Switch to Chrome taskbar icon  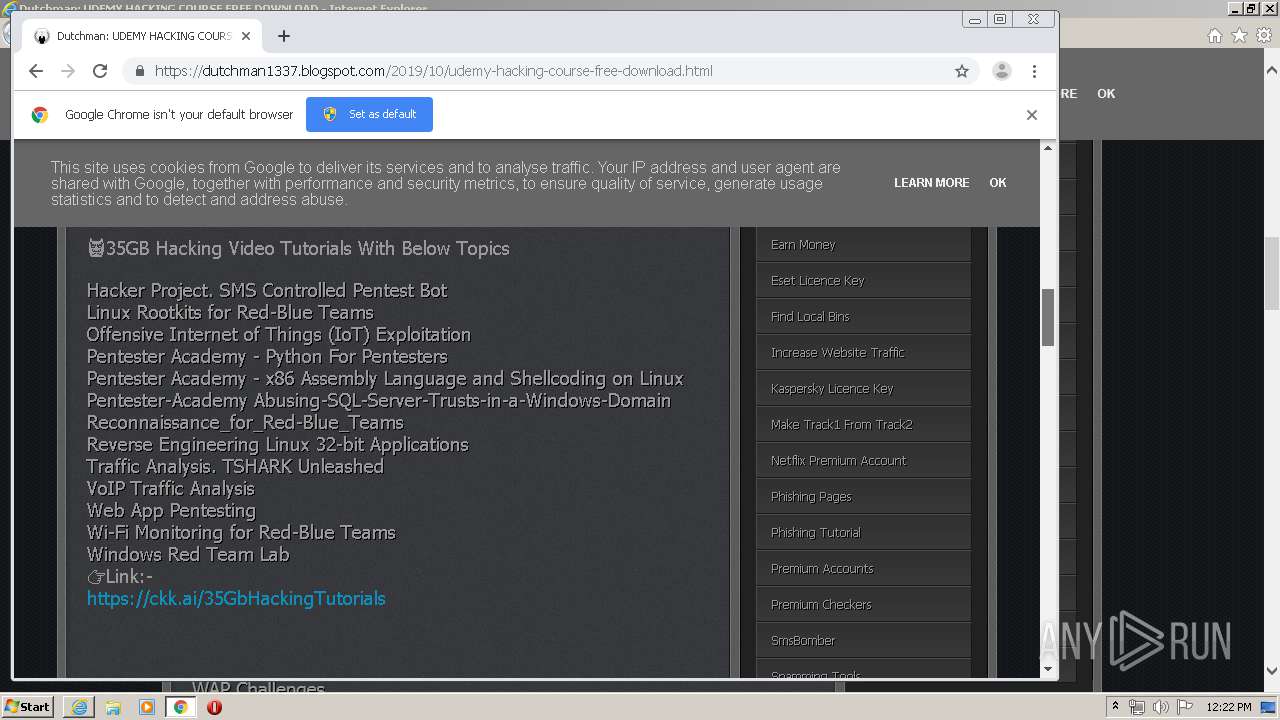coord(180,707)
